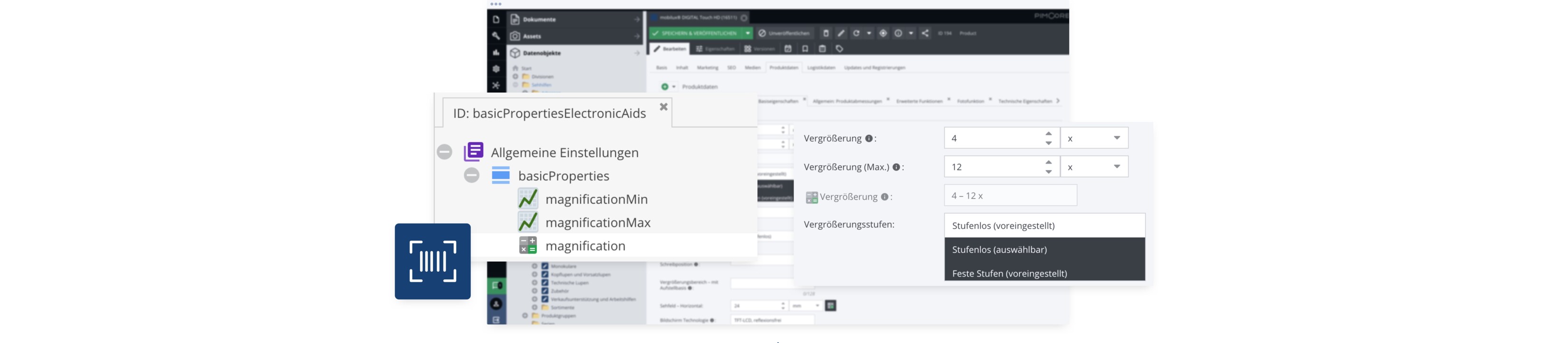1568x343 pixels.
Task: Click the wrench icon in left sidebar
Action: point(496,36)
